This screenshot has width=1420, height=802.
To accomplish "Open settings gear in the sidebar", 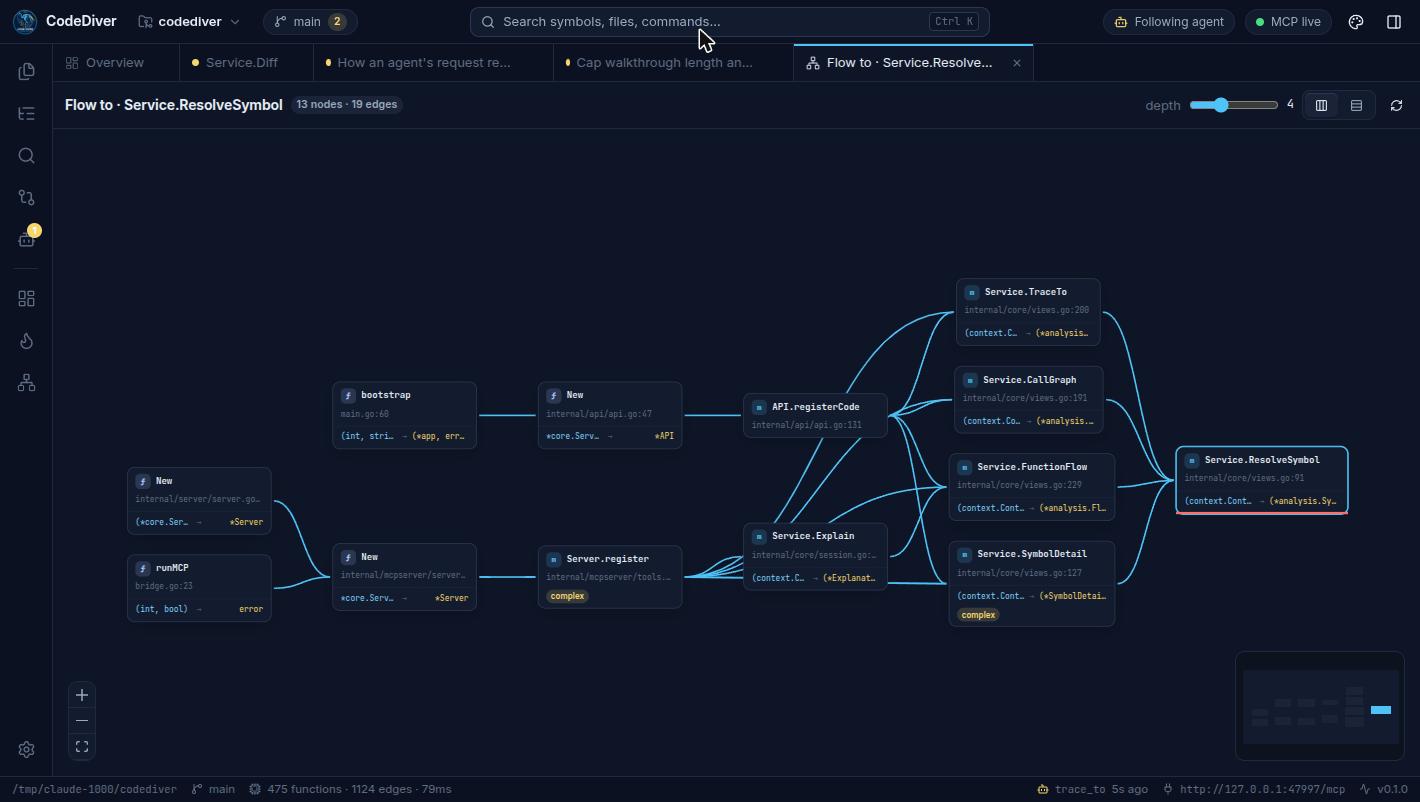I will point(27,749).
